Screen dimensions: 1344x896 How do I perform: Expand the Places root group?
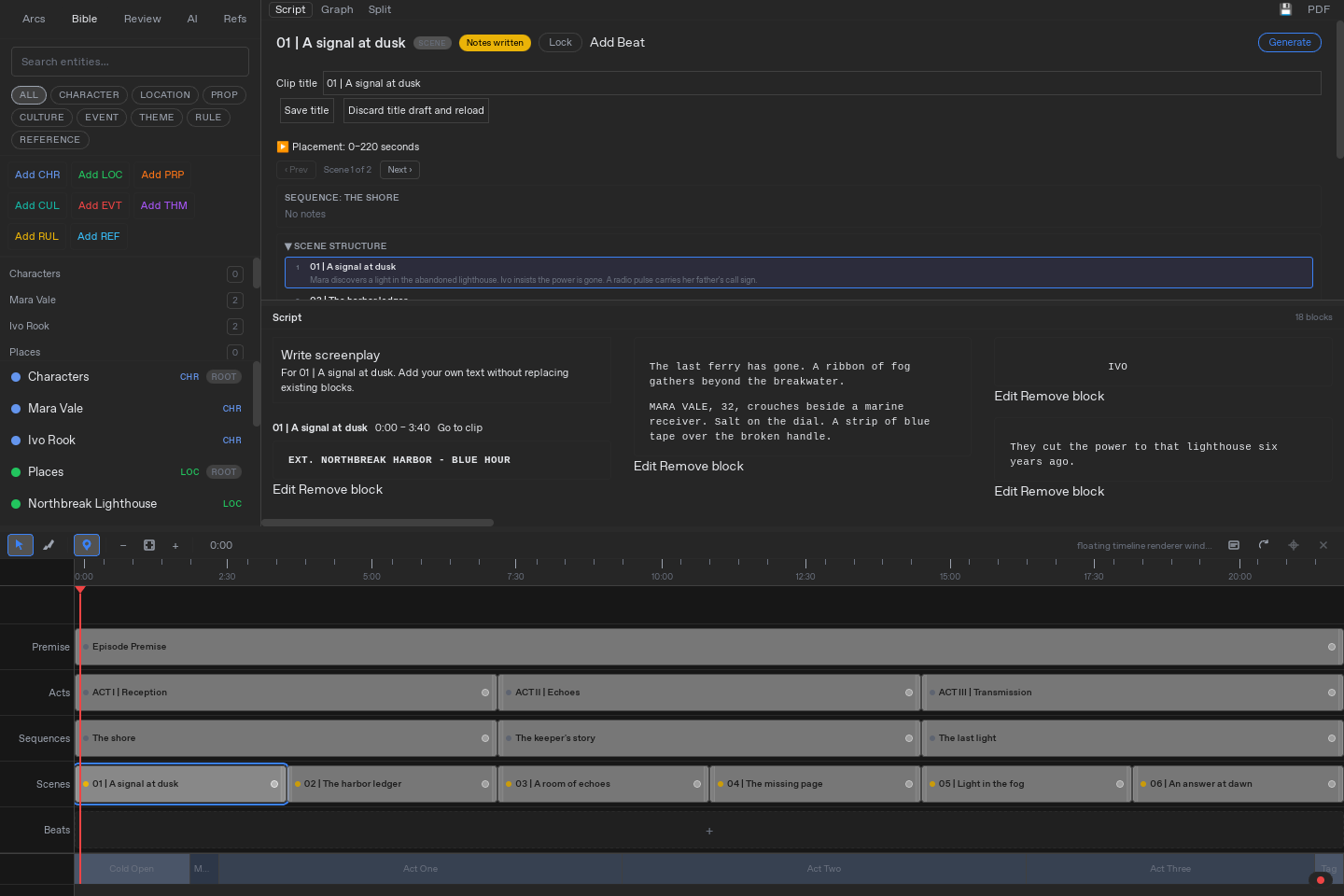tap(126, 472)
